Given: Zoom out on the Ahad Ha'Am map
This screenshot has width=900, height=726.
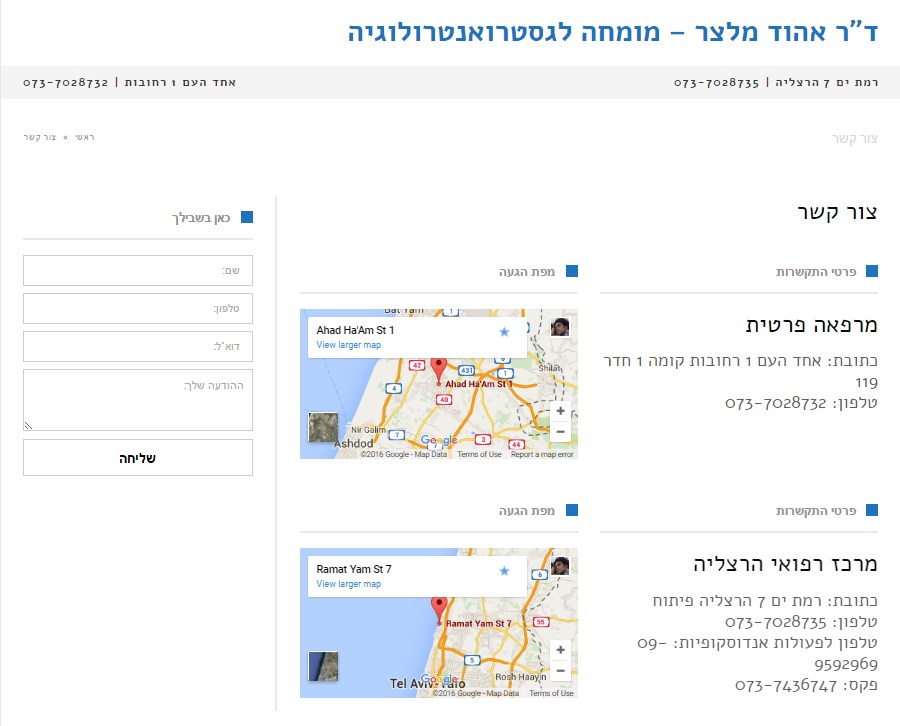Looking at the screenshot, I should tap(561, 432).
